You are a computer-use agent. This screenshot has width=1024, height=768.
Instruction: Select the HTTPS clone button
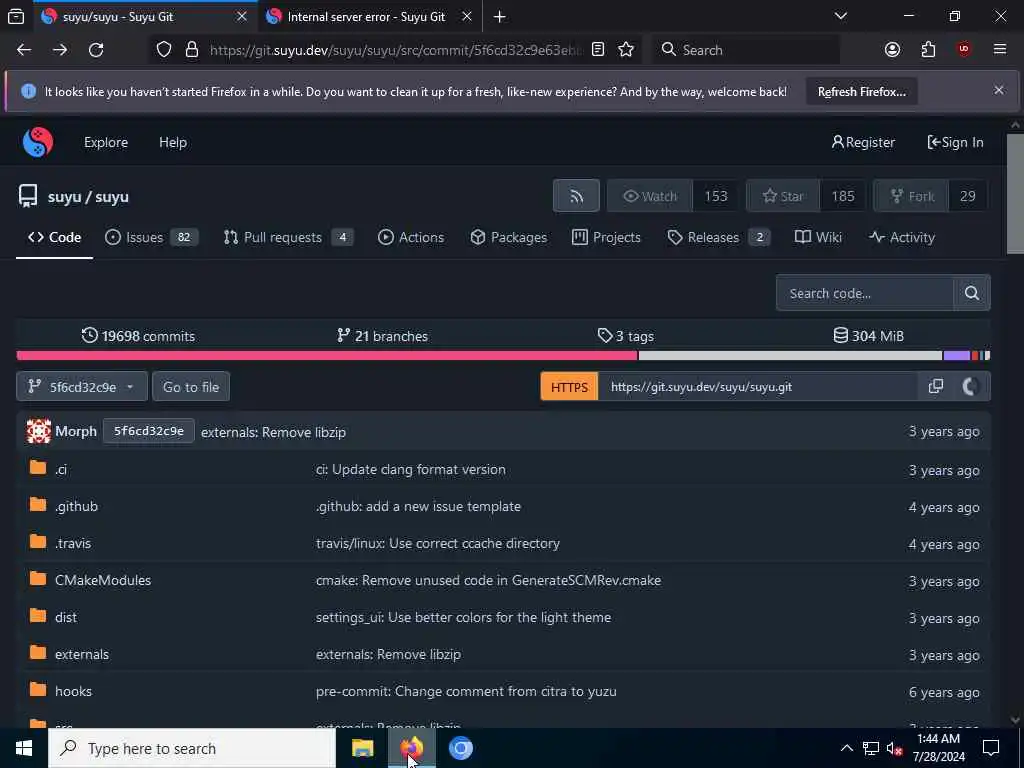tap(569, 387)
